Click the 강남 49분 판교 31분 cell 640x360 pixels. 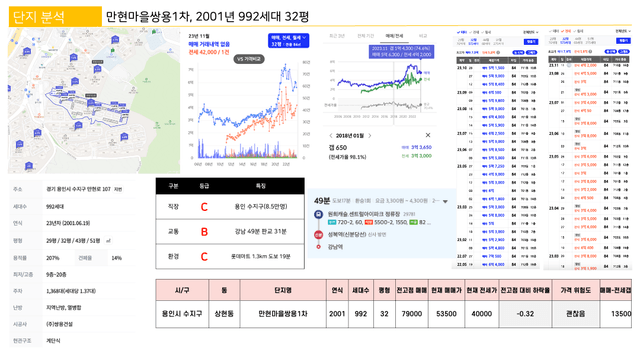pyautogui.click(x=260, y=231)
